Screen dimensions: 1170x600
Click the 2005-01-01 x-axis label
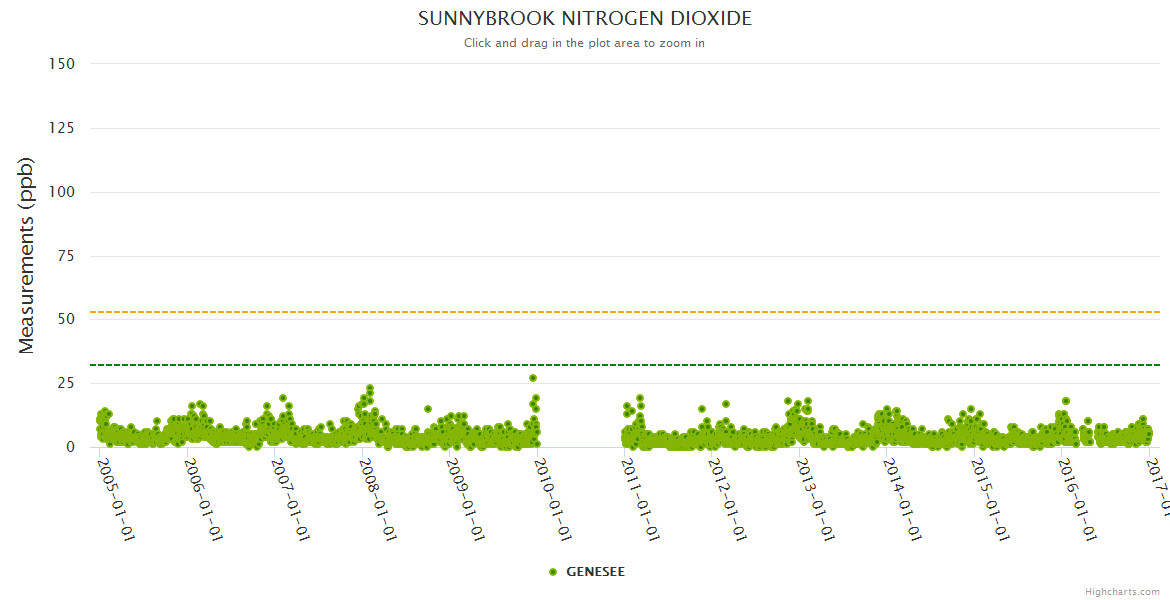[115, 500]
